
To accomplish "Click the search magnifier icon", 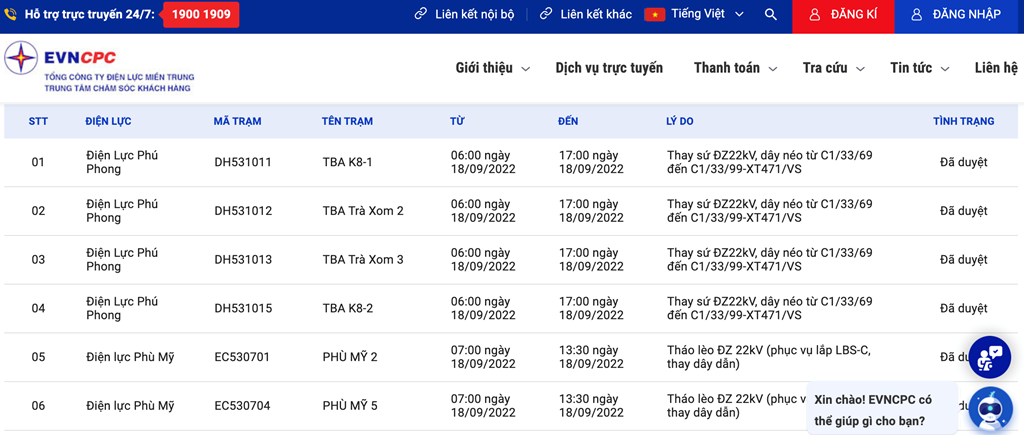I will pyautogui.click(x=771, y=14).
